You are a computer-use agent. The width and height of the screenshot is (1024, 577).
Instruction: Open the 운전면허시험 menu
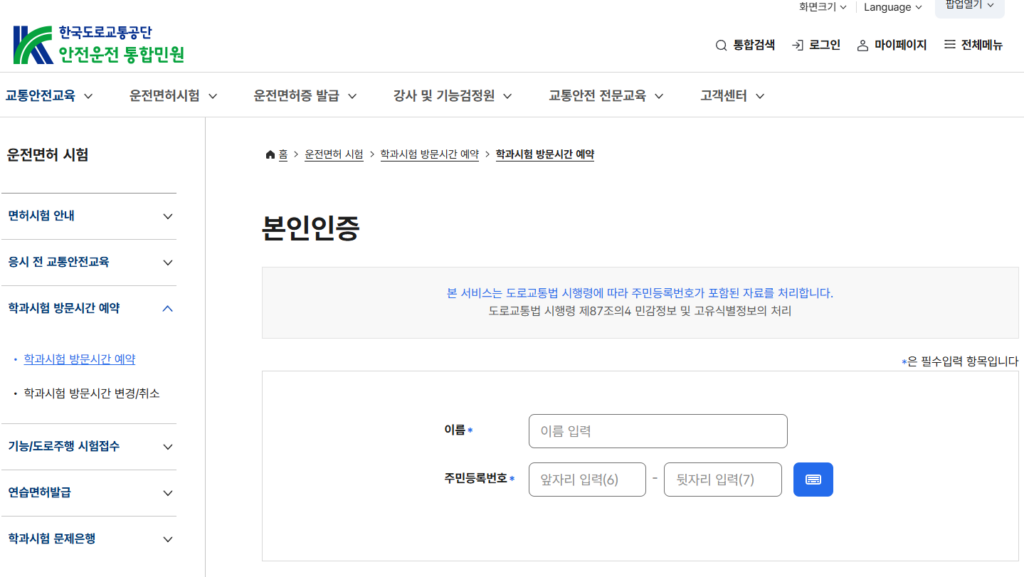(173, 96)
